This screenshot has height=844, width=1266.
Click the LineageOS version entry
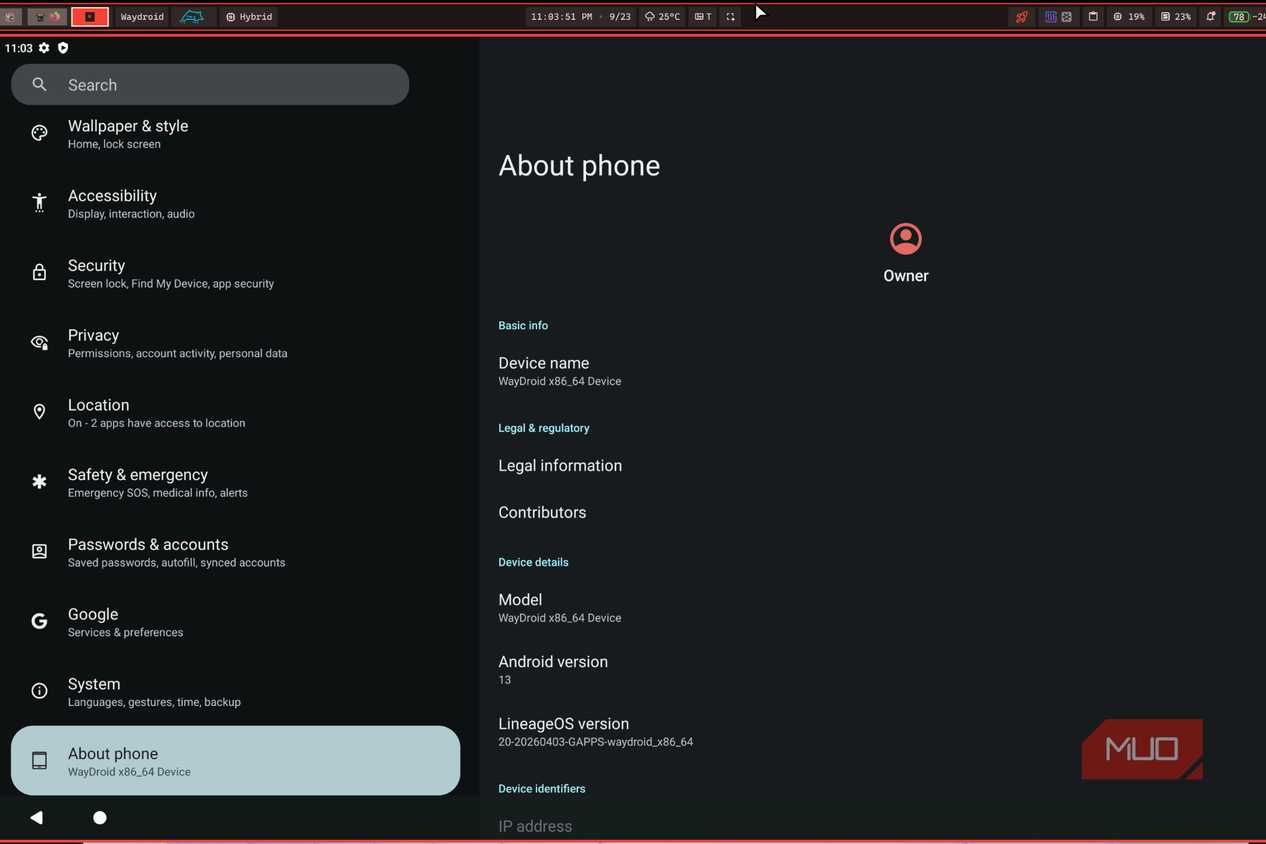click(x=872, y=732)
